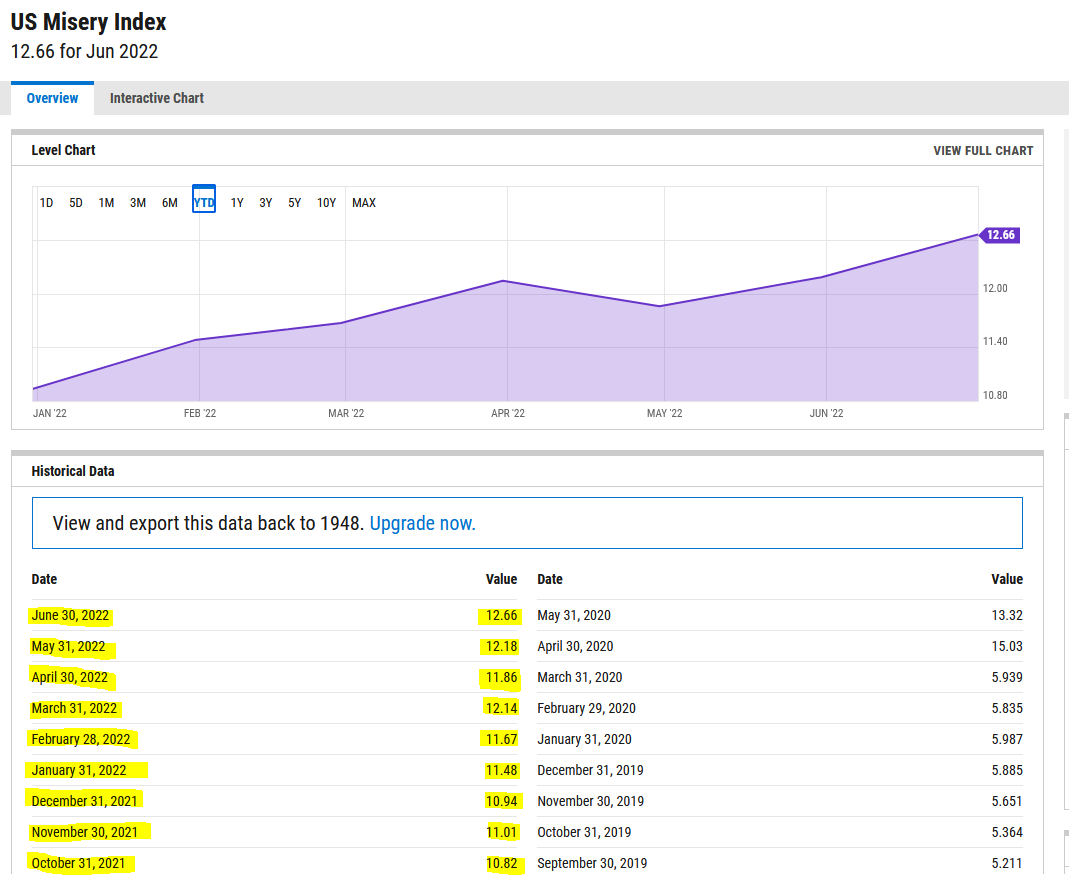Click the May 31, 2020 date
This screenshot has height=875, width=1069.
[x=574, y=615]
